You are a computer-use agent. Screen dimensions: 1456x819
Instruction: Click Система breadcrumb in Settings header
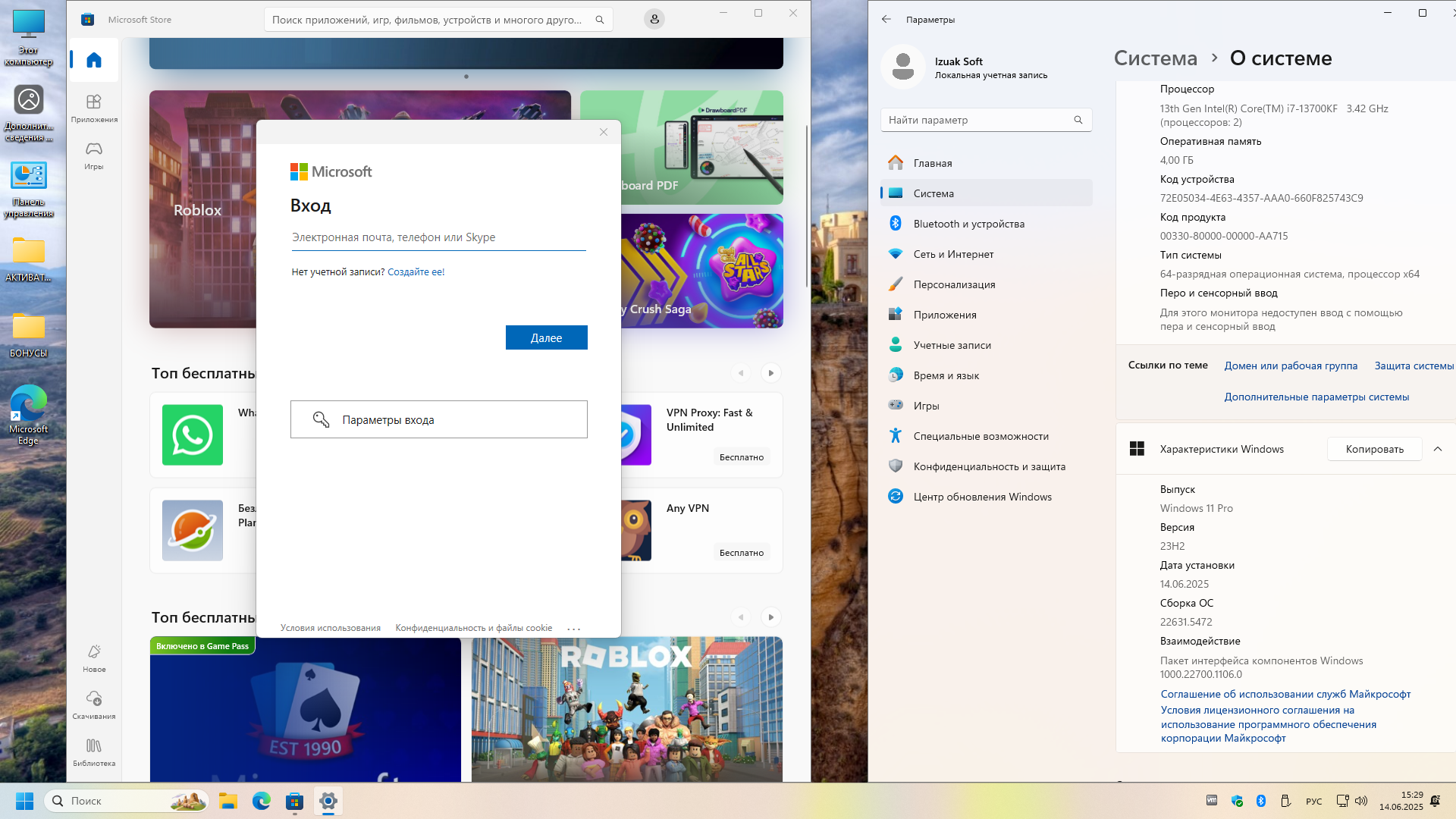point(1155,58)
